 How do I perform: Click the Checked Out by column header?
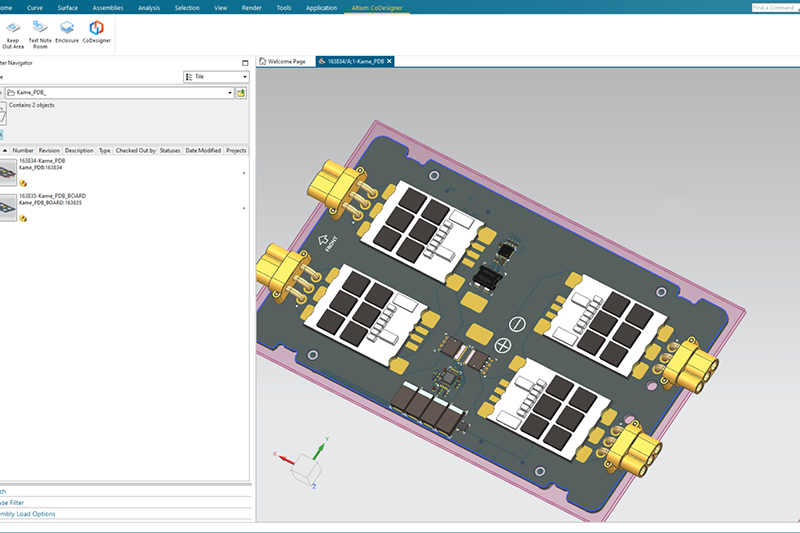pos(135,150)
